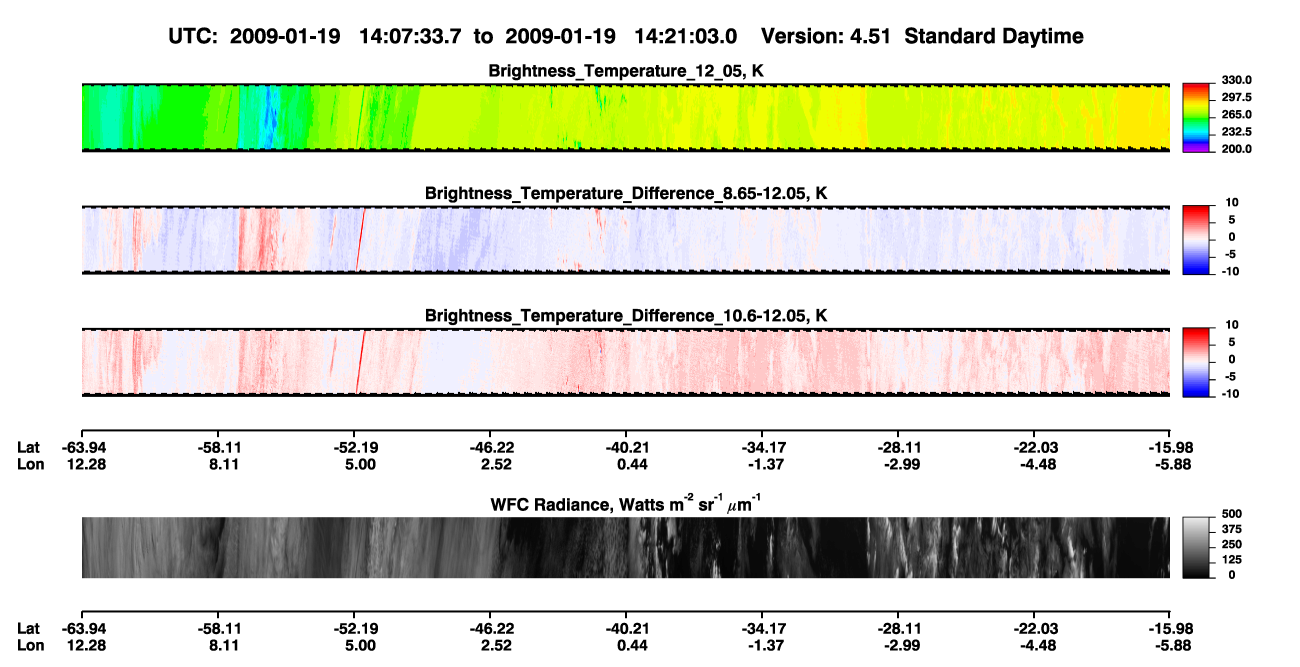Click the 330.0 maximum value on color bar
This screenshot has height=667, width=1300.
click(1231, 81)
